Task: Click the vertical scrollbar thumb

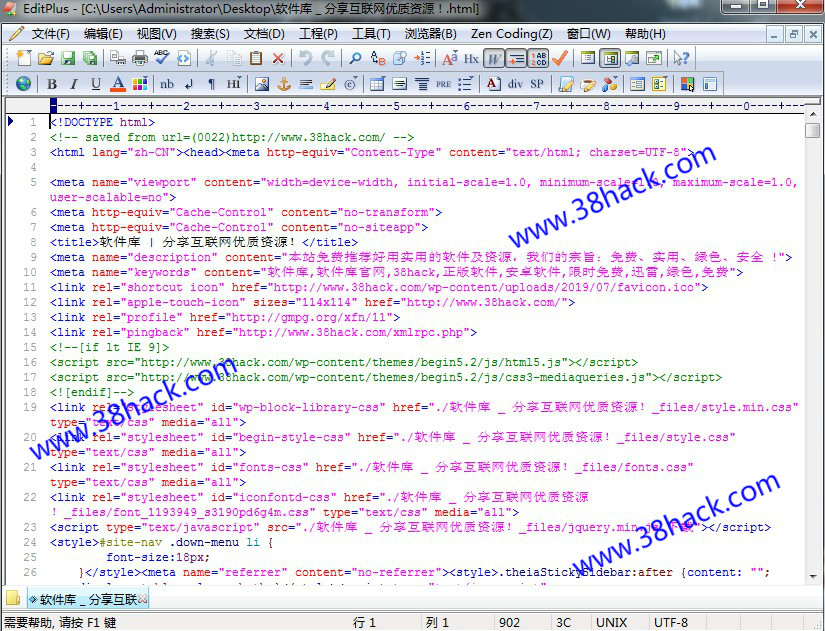Action: (812, 129)
